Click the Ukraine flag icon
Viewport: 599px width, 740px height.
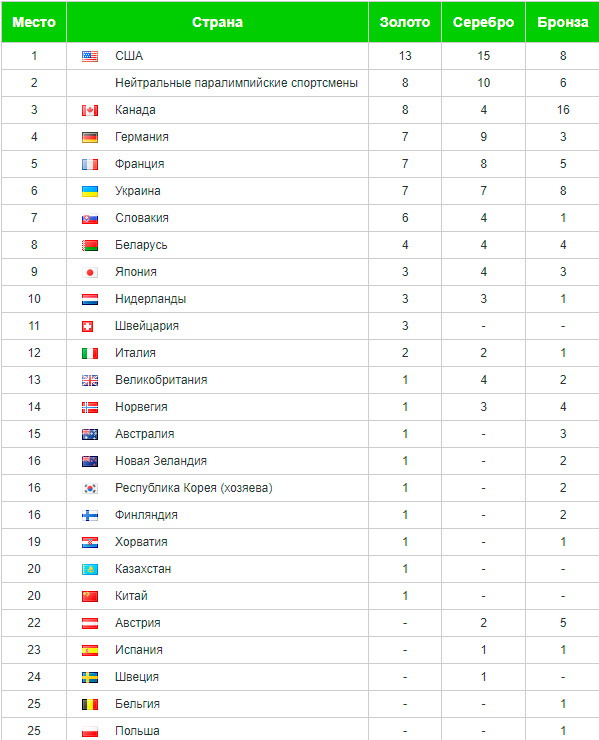pyautogui.click(x=90, y=191)
